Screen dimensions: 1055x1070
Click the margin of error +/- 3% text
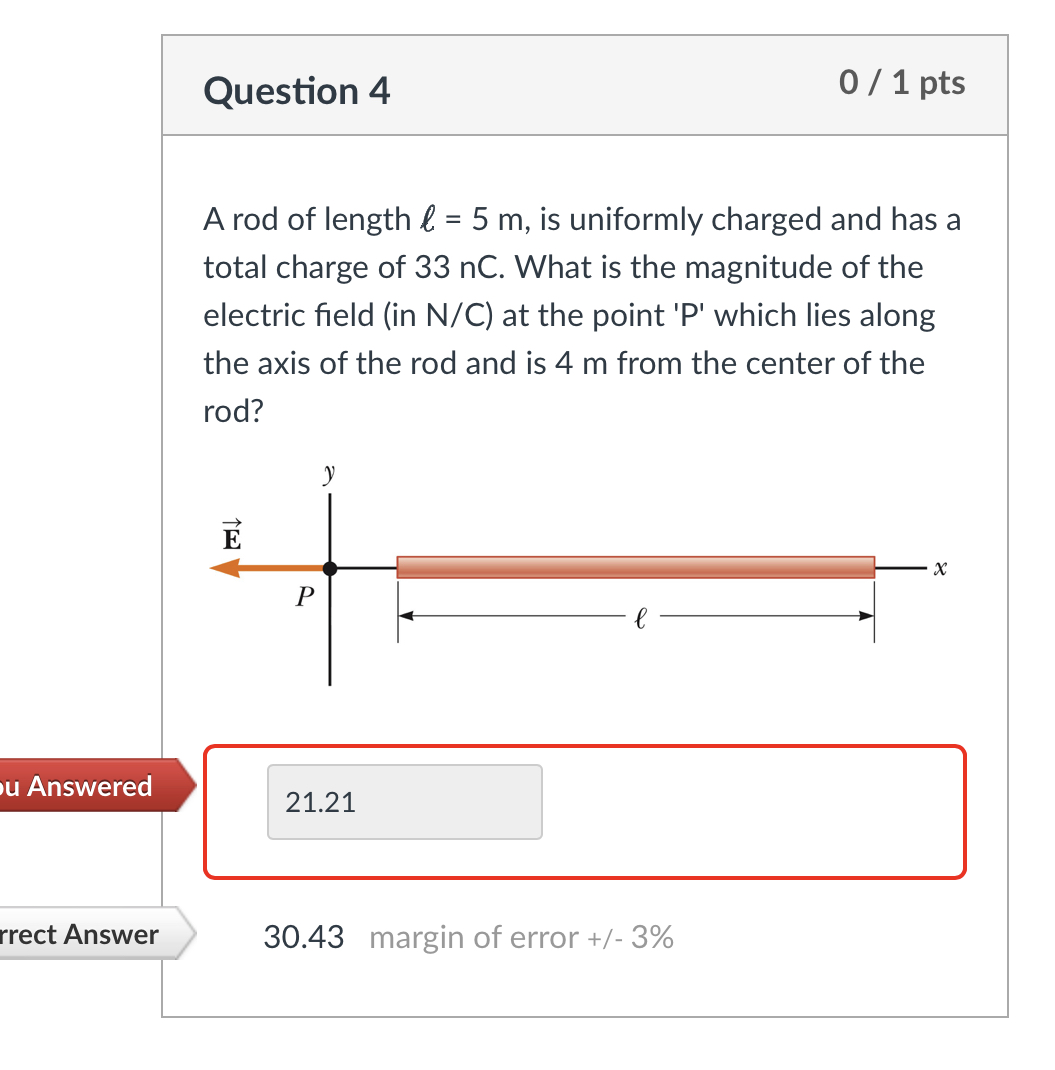tap(523, 938)
